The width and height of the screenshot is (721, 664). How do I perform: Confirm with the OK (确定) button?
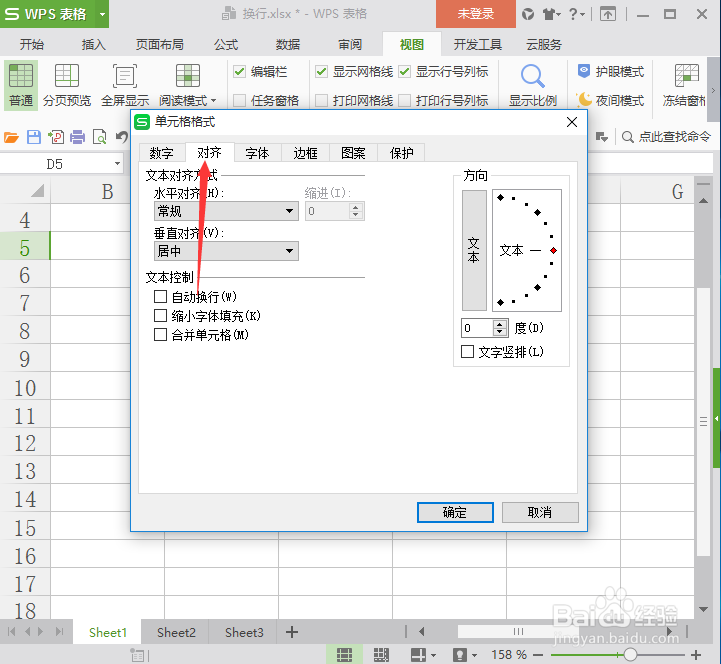tap(455, 512)
